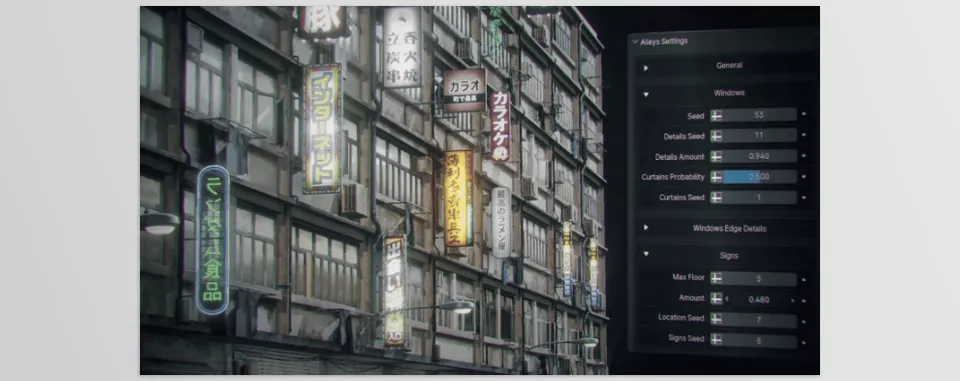Toggle the input attribute icon beside Curtains Probability
The width and height of the screenshot is (960, 381).
[716, 177]
